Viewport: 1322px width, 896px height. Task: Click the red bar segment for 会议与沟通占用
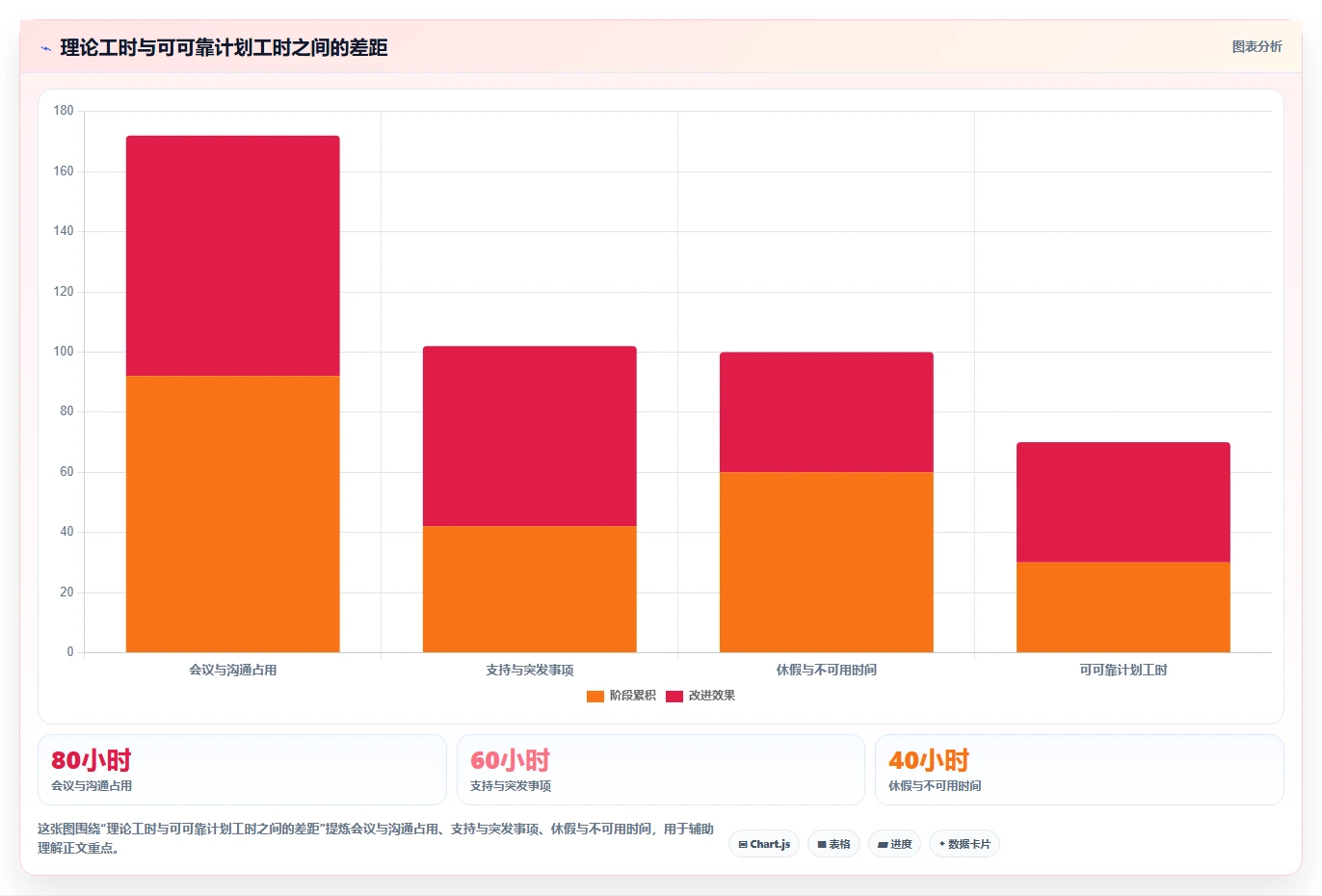233,255
